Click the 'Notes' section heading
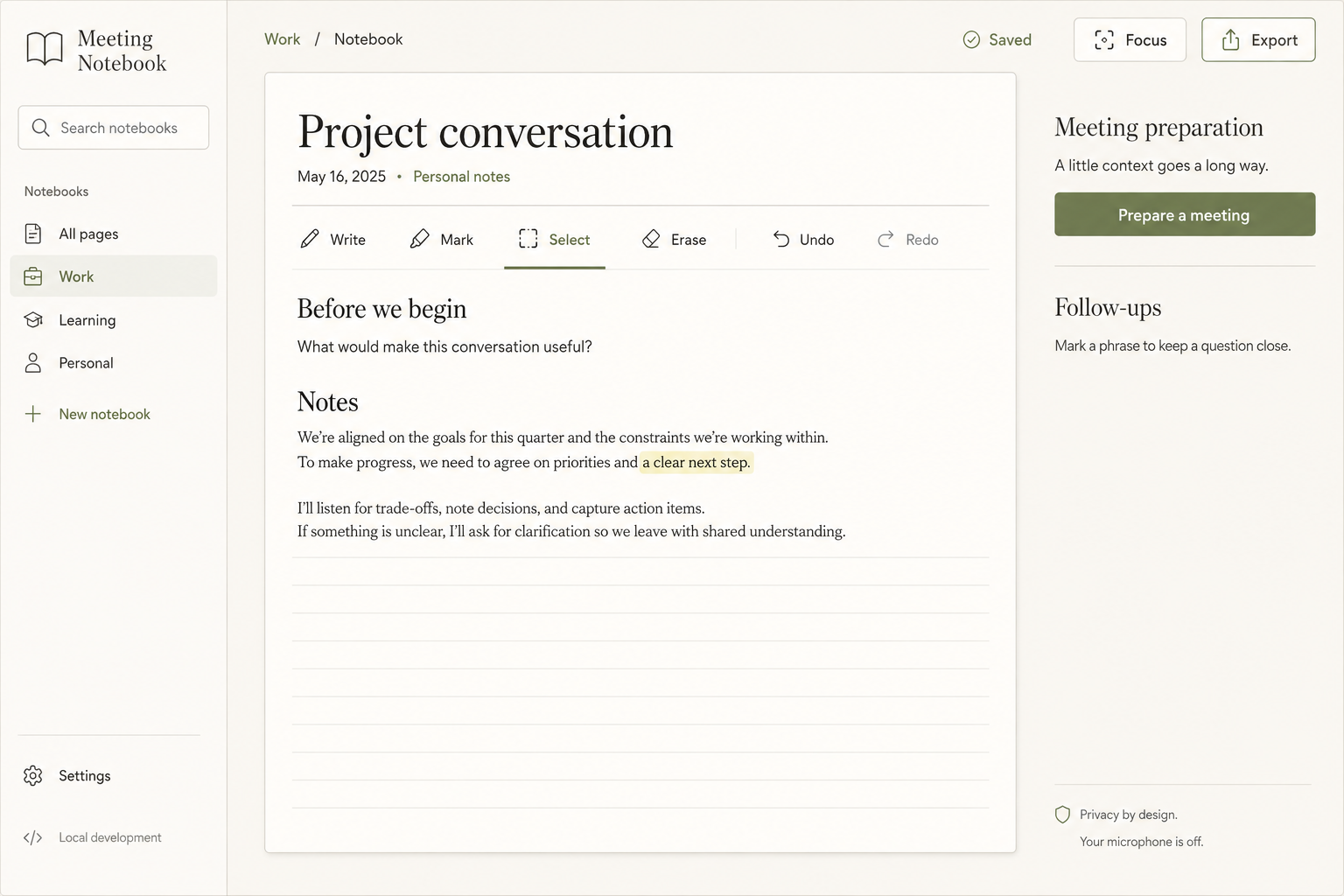This screenshot has height=896, width=1344. (x=328, y=402)
